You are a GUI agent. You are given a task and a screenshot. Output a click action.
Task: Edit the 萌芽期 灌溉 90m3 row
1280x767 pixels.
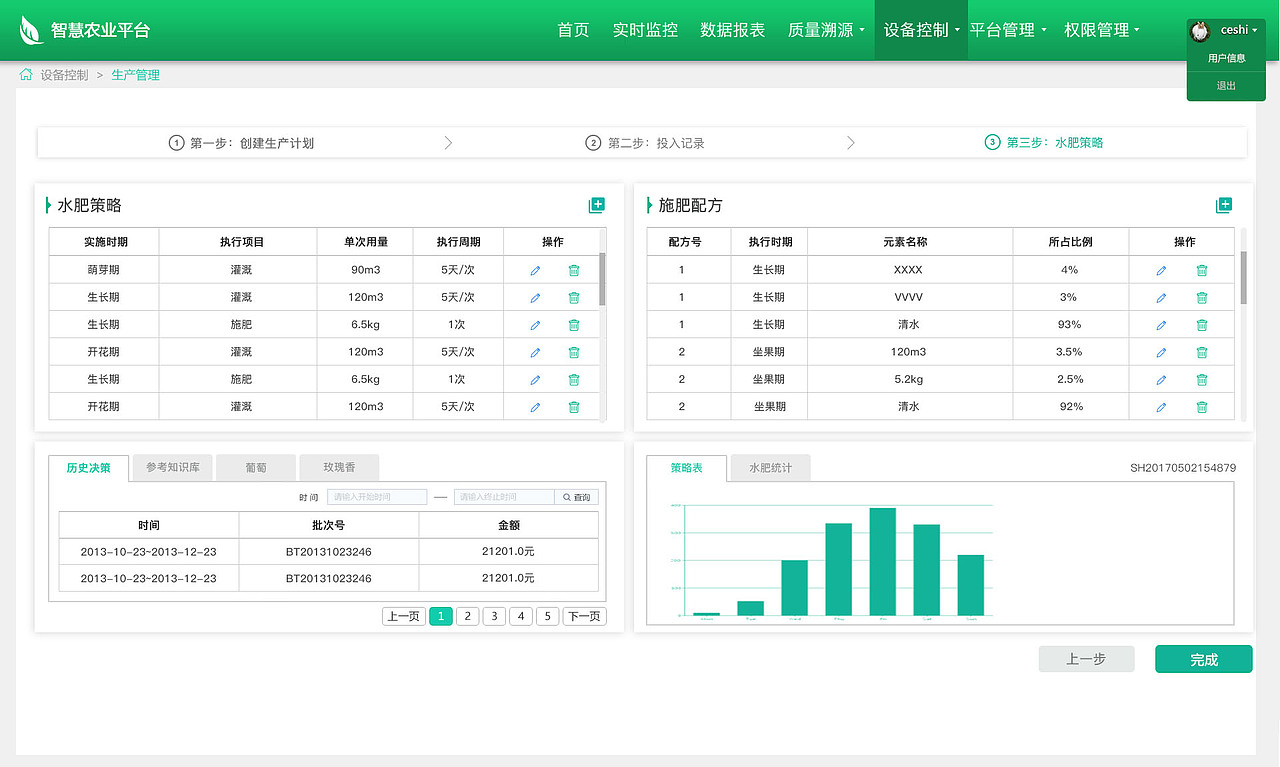click(x=535, y=270)
